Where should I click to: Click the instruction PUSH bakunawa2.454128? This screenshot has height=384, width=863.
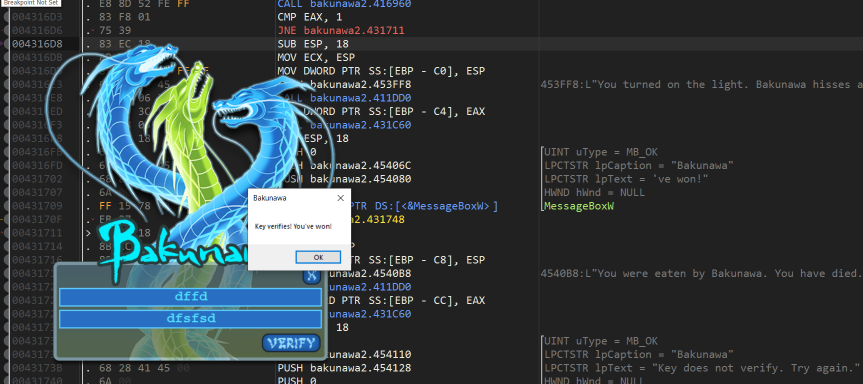[x=345, y=368]
